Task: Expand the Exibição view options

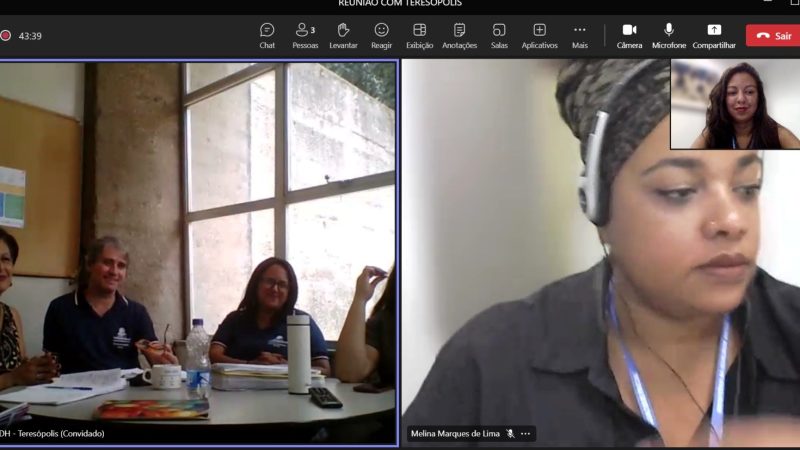Action: 419,35
